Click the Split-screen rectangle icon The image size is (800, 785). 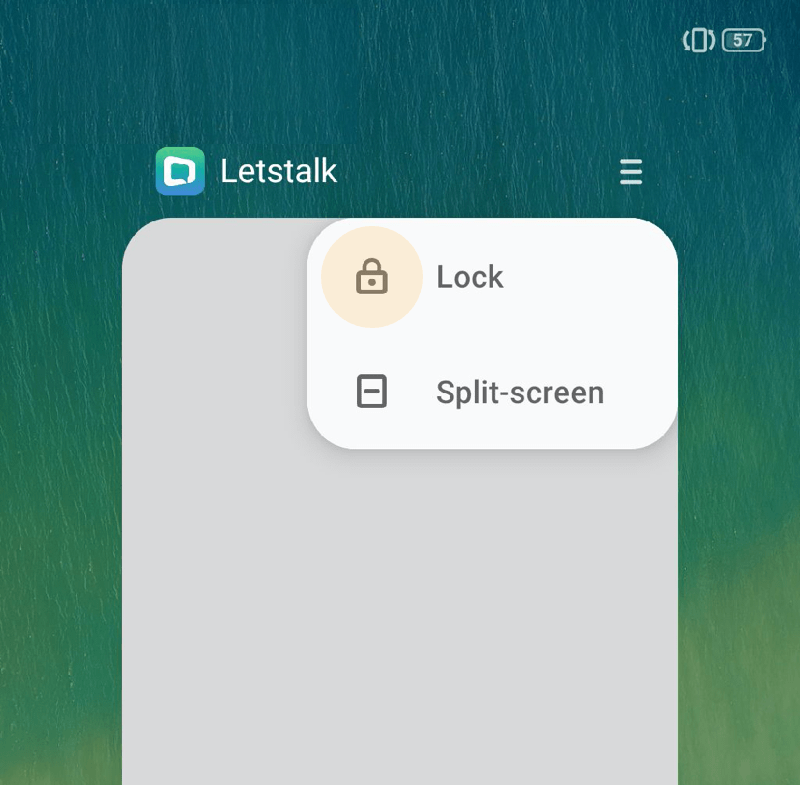coord(371,391)
